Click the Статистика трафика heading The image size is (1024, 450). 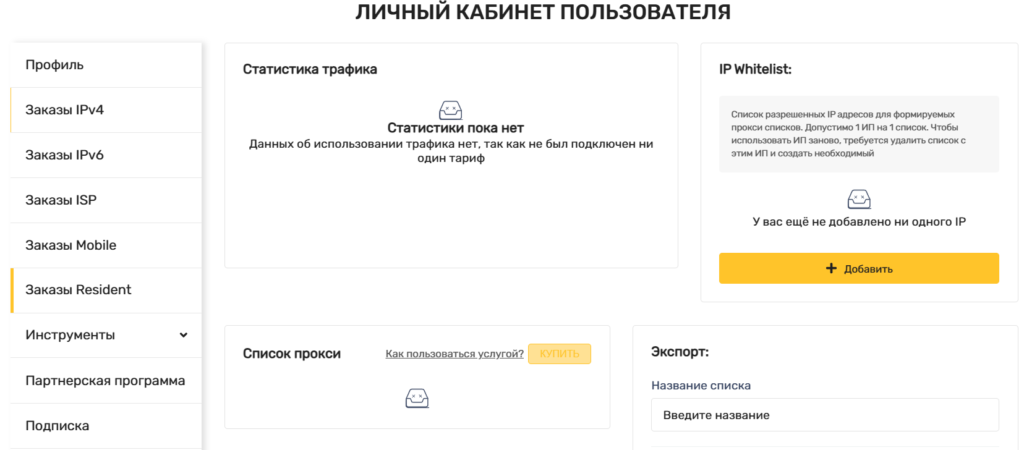(310, 69)
